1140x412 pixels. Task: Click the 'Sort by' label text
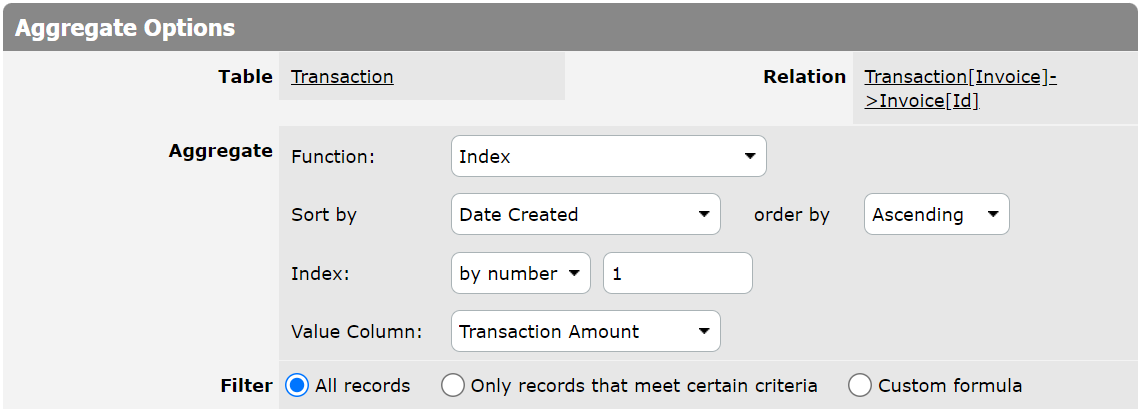point(324,215)
